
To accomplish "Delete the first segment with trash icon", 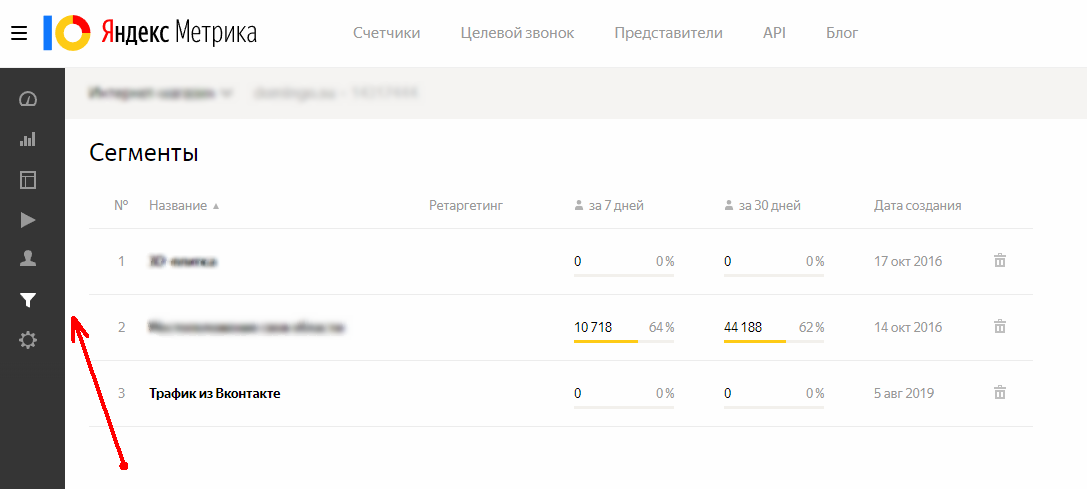I will coord(1000,261).
